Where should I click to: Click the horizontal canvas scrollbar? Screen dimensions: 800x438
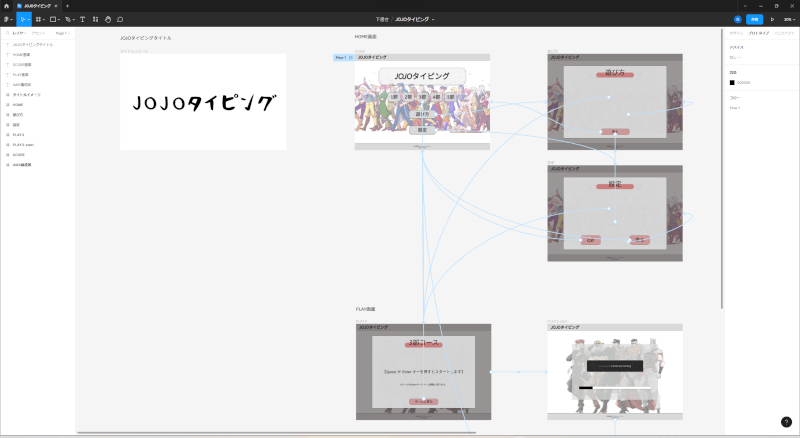point(276,433)
